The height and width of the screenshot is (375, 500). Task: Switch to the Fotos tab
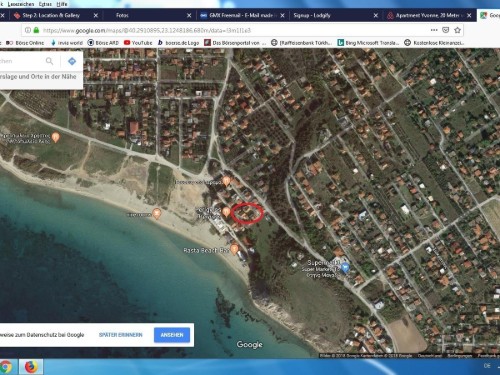(122, 15)
